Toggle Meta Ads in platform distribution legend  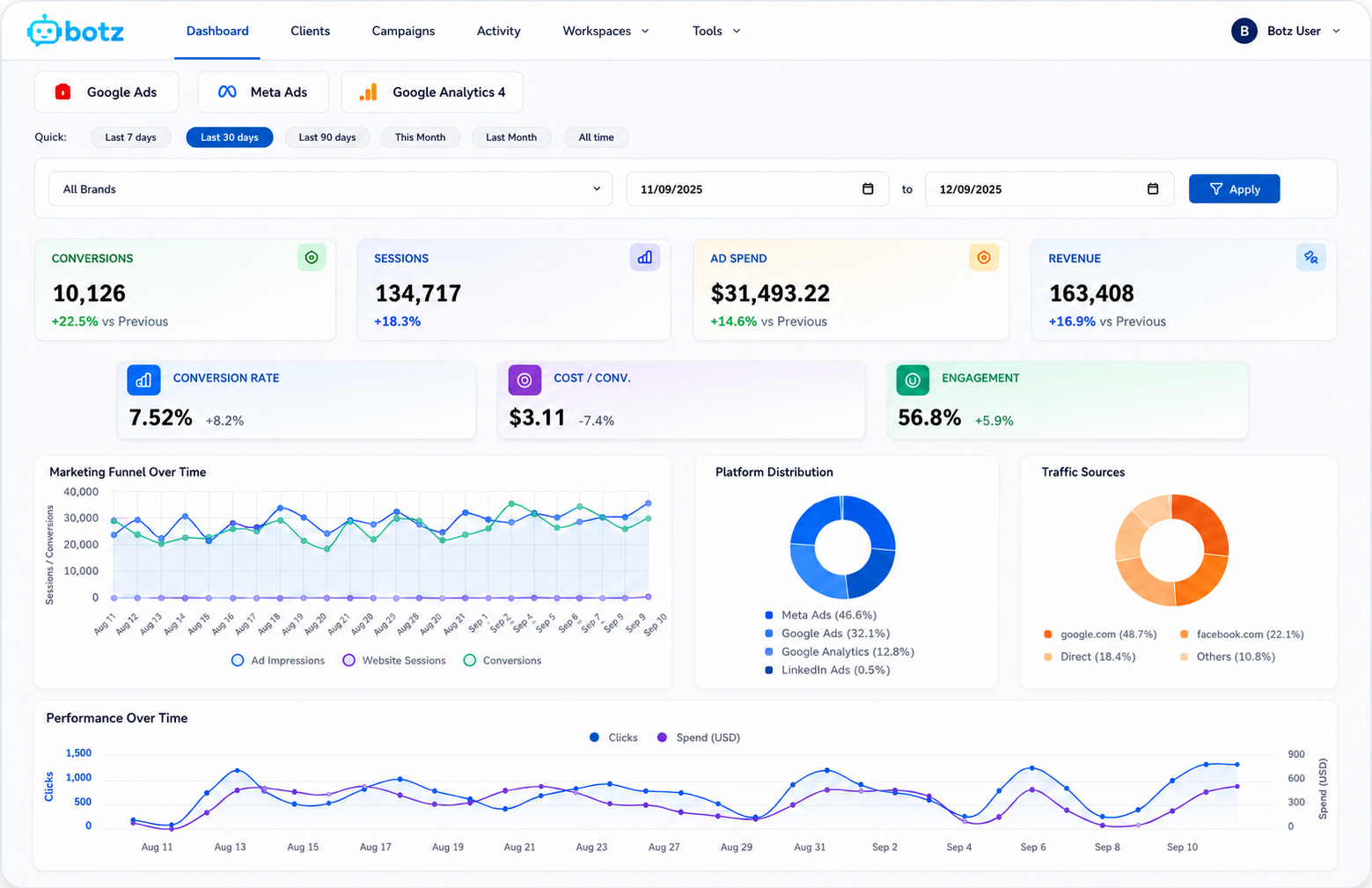pos(821,615)
